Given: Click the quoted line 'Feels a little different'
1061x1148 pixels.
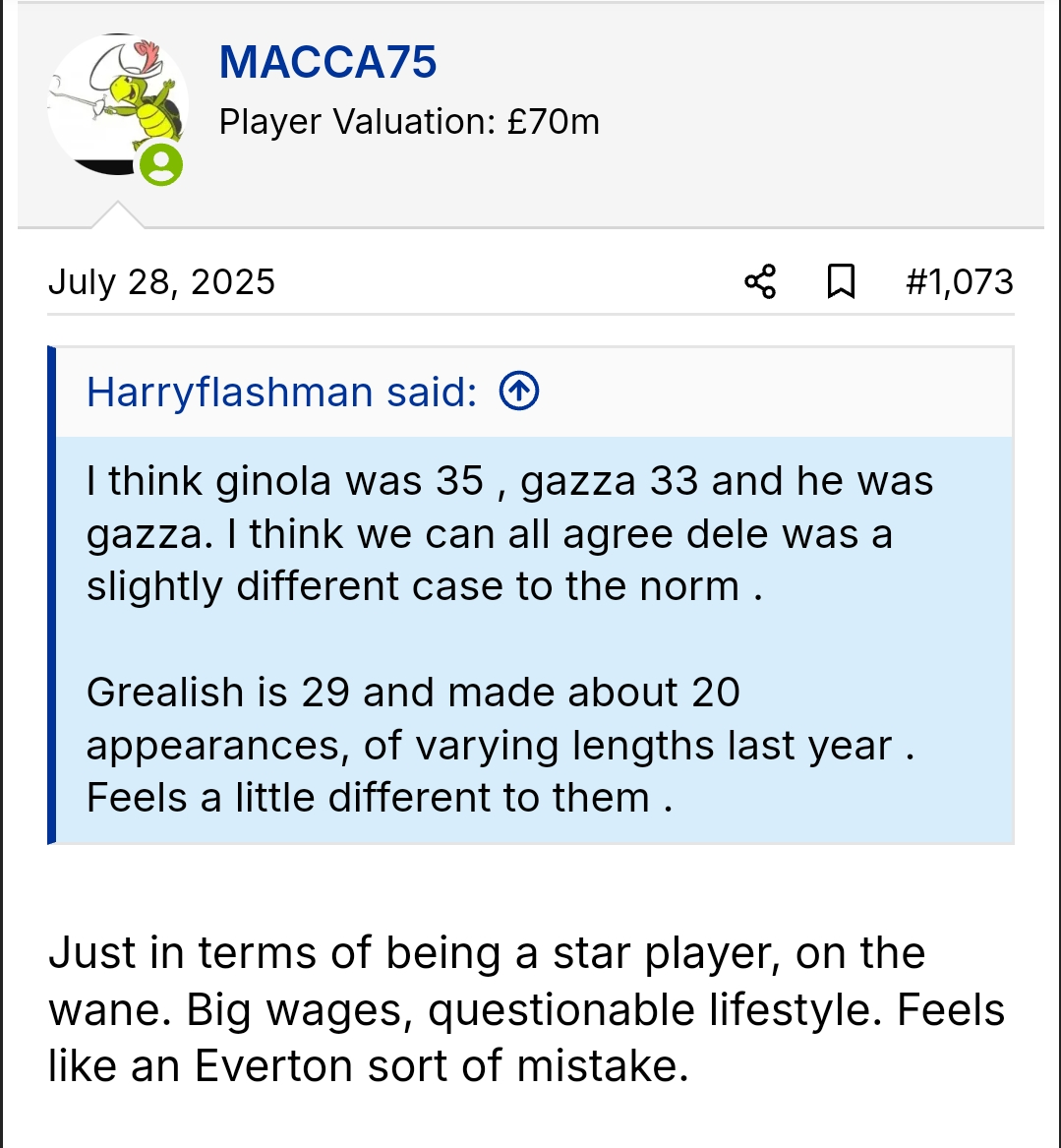Looking at the screenshot, I should 380,797.
